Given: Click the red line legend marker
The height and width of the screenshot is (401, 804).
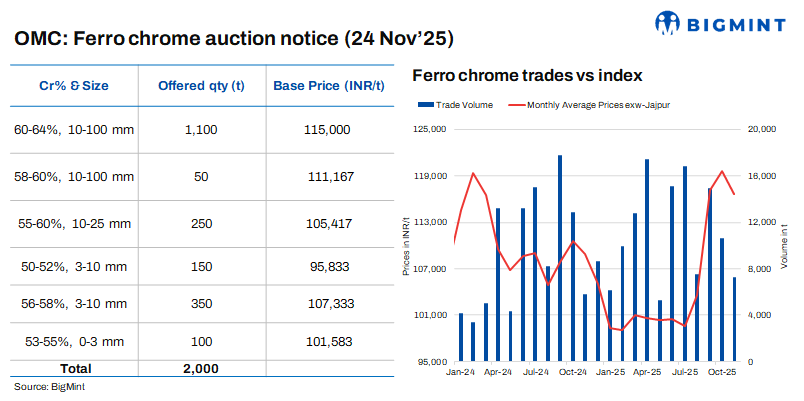Looking at the screenshot, I should coord(516,104).
